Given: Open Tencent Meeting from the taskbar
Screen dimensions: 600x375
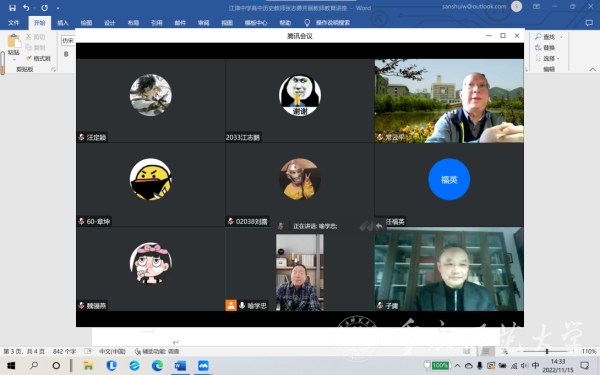Looking at the screenshot, I should click(x=203, y=365).
